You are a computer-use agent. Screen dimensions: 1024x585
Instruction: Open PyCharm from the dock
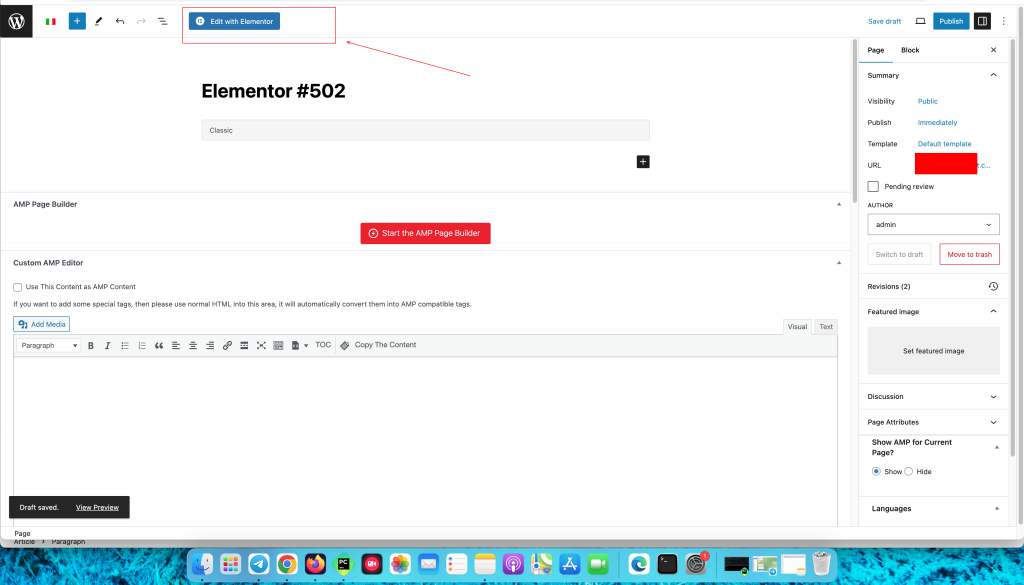[x=344, y=563]
